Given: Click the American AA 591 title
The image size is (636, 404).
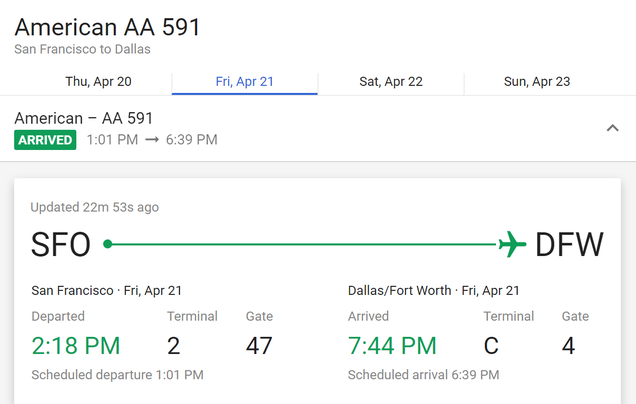Looking at the screenshot, I should (107, 27).
